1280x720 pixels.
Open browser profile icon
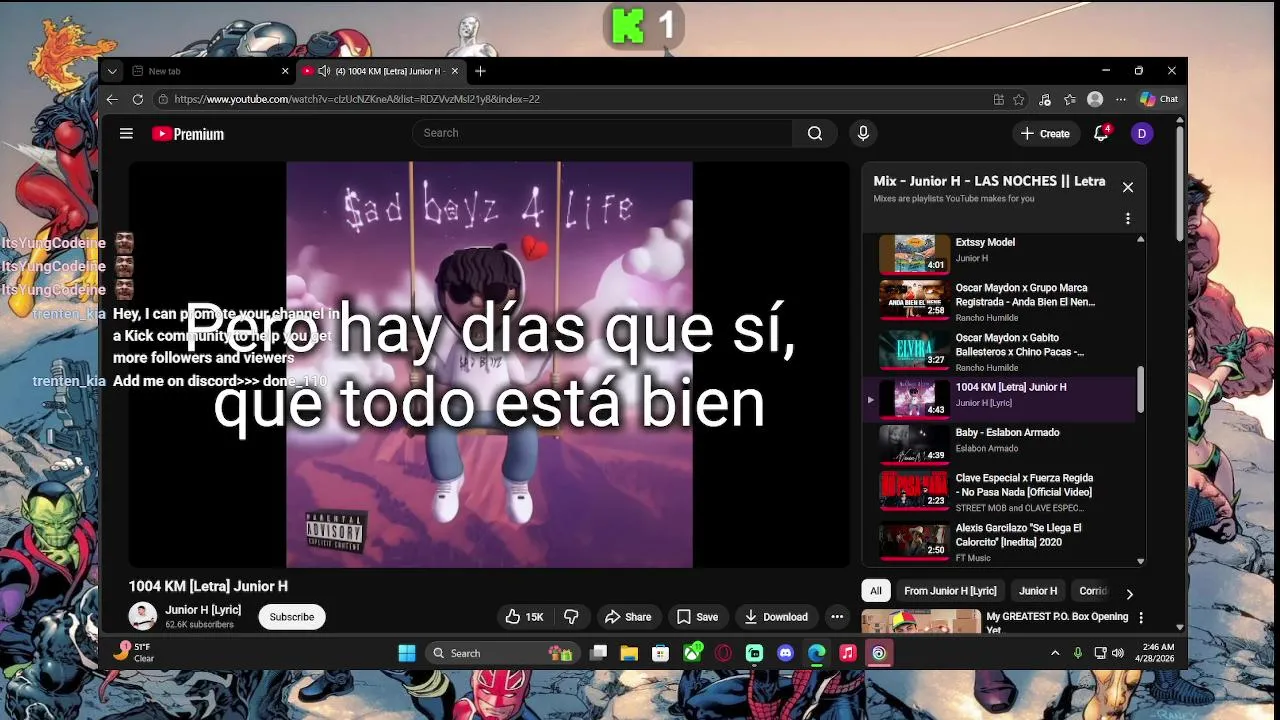pyautogui.click(x=1095, y=99)
